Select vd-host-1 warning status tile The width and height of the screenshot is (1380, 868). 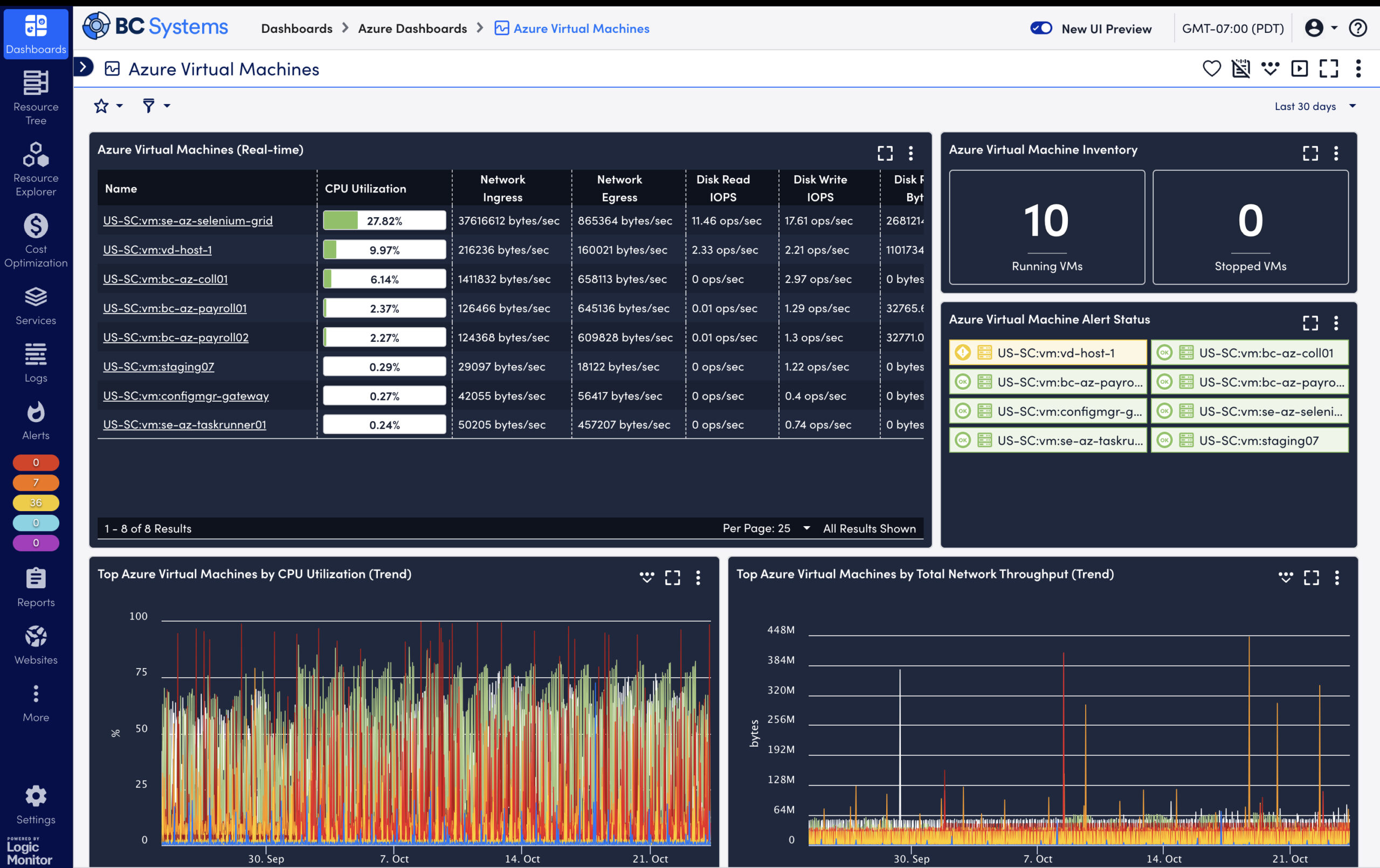(x=1047, y=353)
